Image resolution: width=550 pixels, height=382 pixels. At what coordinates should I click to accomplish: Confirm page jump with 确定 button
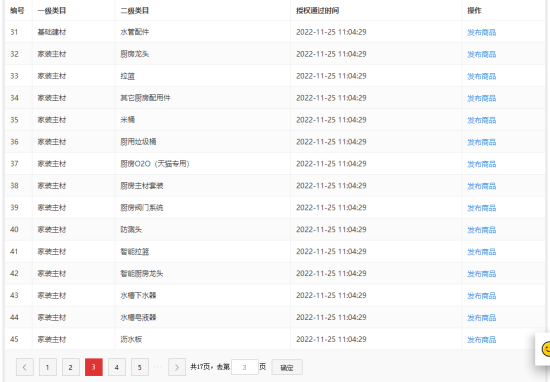pyautogui.click(x=287, y=367)
